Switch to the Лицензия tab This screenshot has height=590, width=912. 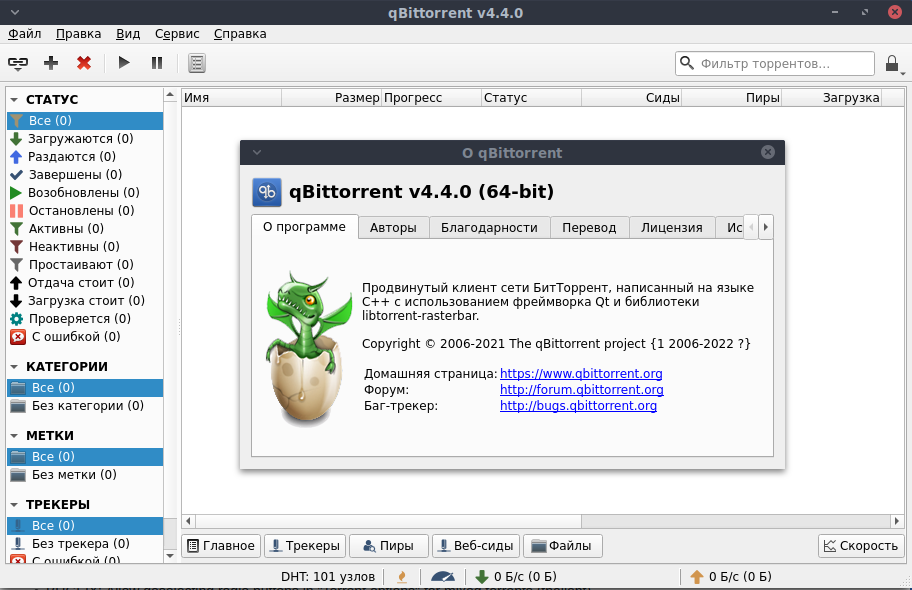(672, 228)
